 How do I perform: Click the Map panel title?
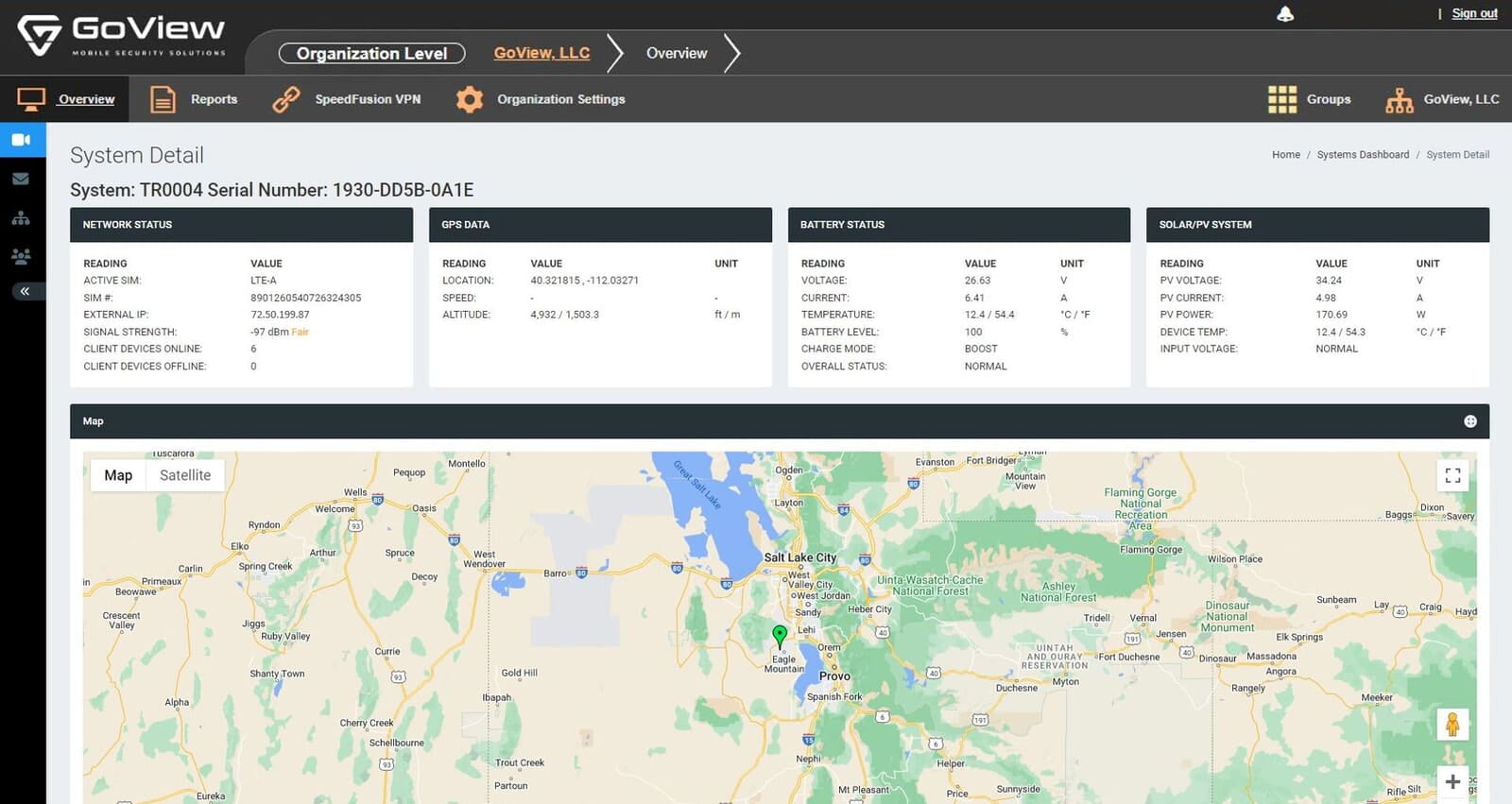tap(93, 421)
